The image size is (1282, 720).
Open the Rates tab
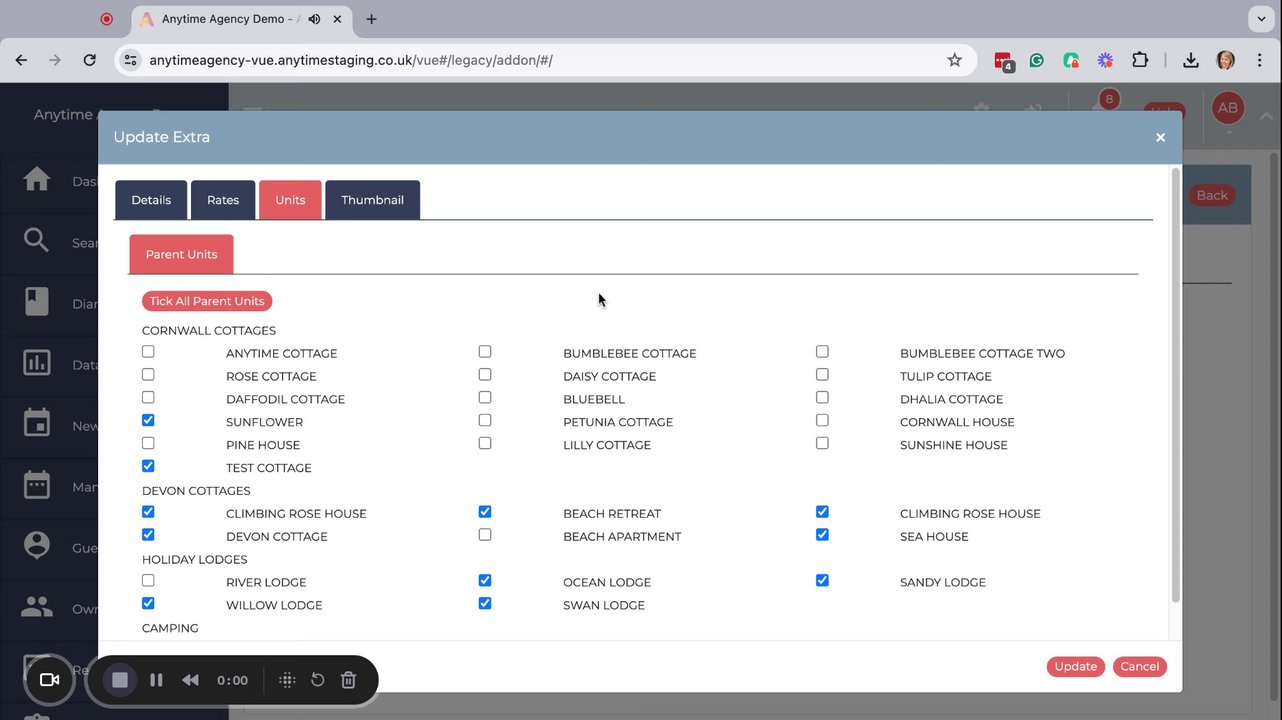click(x=223, y=200)
